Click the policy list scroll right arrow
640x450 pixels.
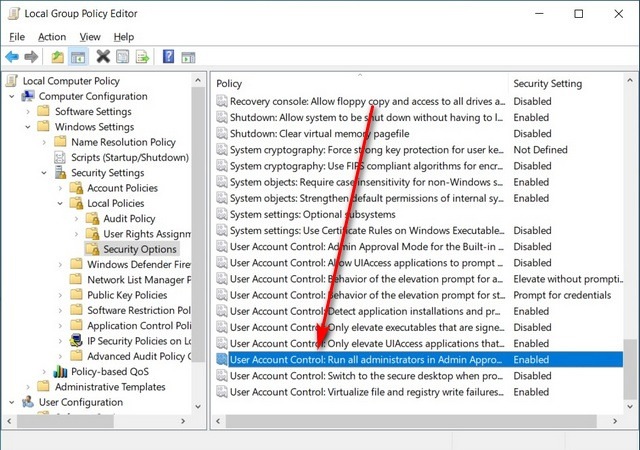615,421
